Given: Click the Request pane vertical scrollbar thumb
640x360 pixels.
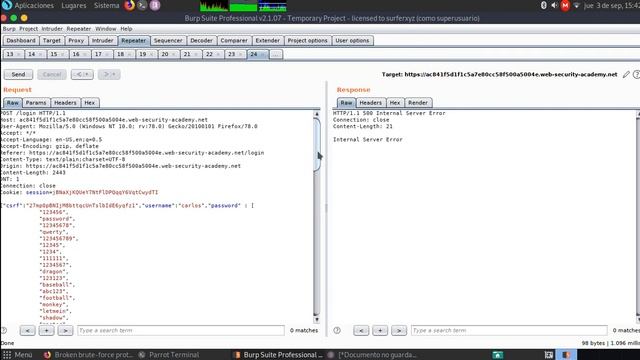Looking at the screenshot, I should [317, 144].
